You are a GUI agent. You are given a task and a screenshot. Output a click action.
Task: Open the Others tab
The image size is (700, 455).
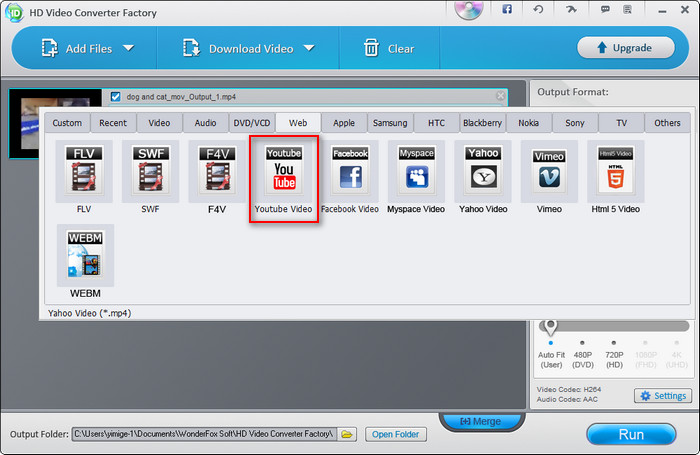667,123
